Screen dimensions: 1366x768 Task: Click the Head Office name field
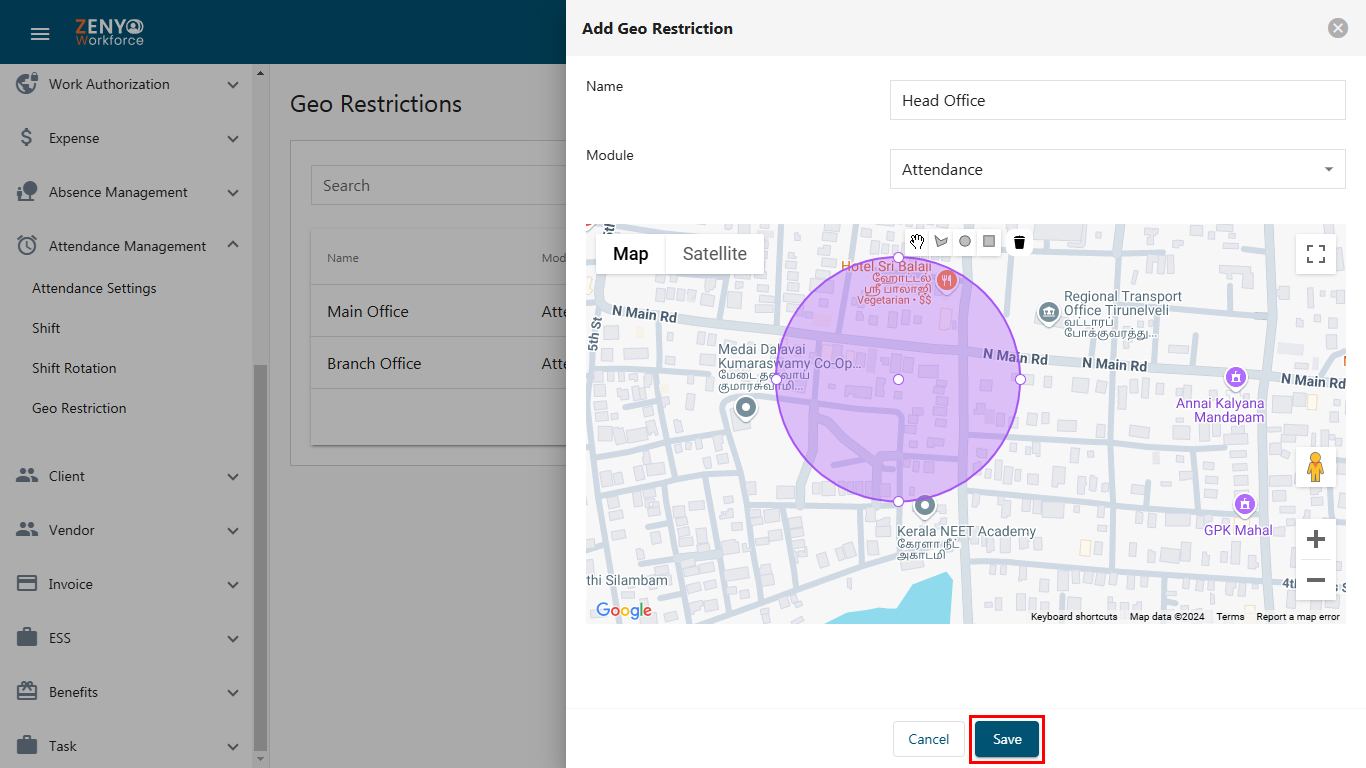[1118, 100]
